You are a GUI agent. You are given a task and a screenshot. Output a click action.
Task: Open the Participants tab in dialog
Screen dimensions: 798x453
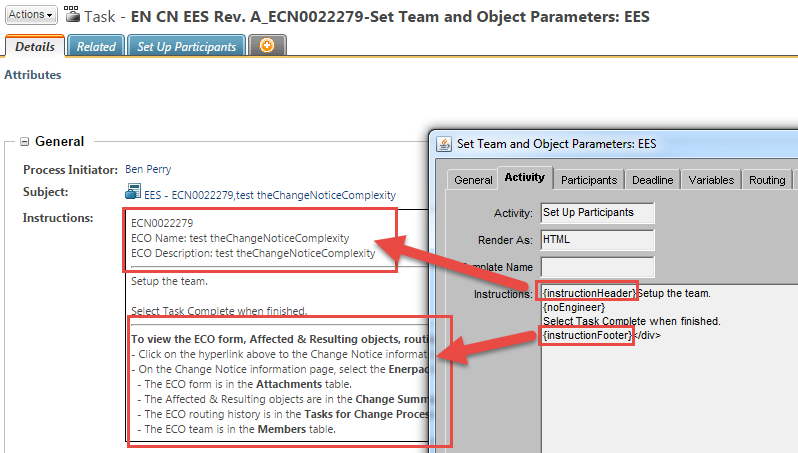click(x=589, y=180)
